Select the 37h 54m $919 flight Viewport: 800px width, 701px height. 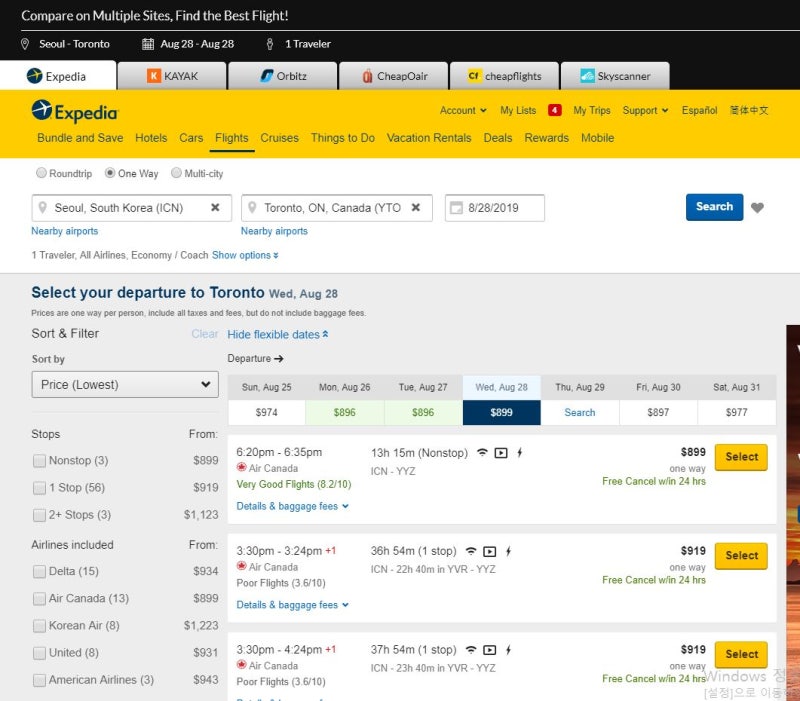click(x=741, y=654)
